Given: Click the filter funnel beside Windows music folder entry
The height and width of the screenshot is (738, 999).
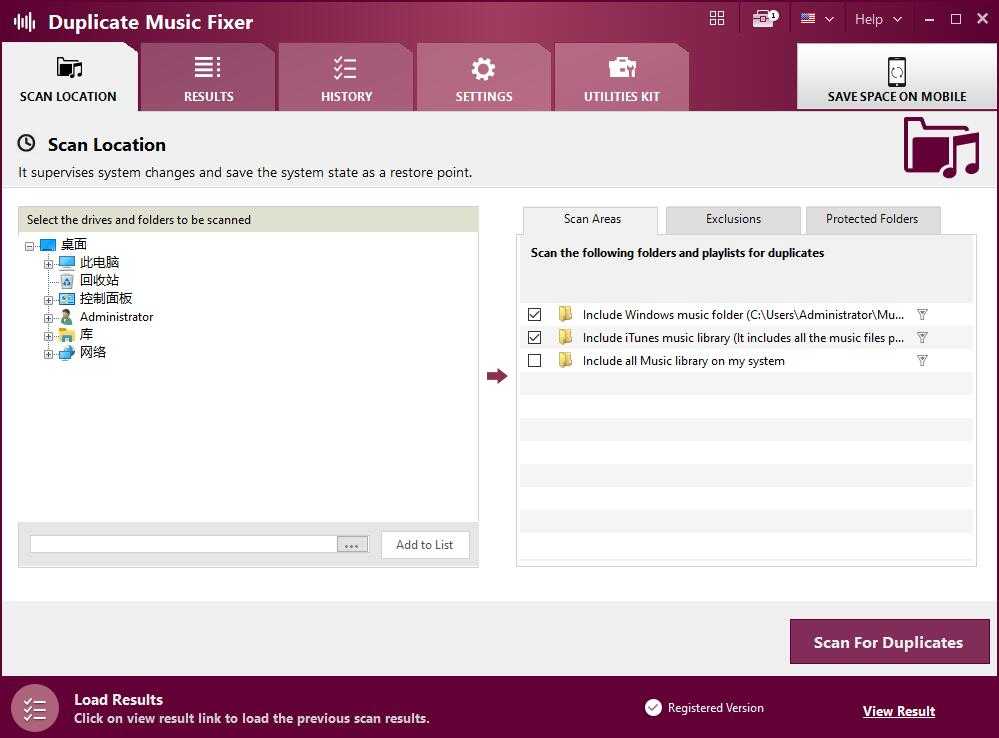Looking at the screenshot, I should click(921, 314).
